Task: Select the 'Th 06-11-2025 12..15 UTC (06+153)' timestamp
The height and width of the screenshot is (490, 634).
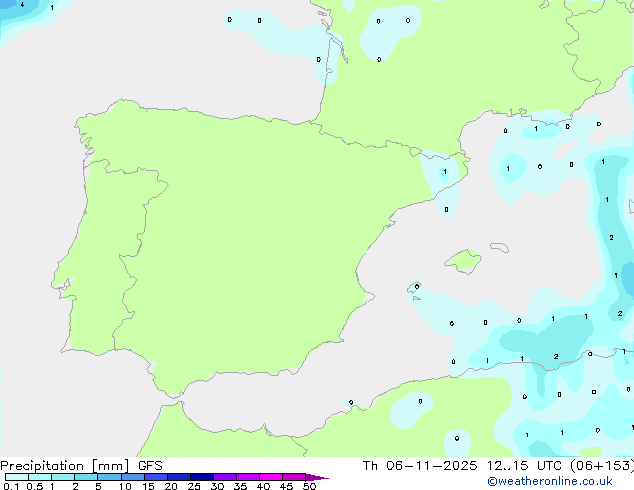Action: click(498, 466)
